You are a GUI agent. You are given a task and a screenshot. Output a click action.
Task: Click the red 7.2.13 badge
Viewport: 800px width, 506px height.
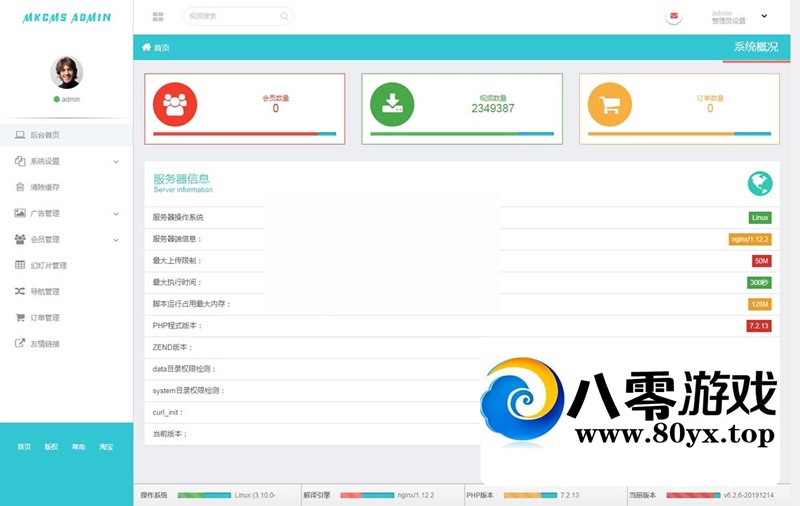click(x=759, y=326)
